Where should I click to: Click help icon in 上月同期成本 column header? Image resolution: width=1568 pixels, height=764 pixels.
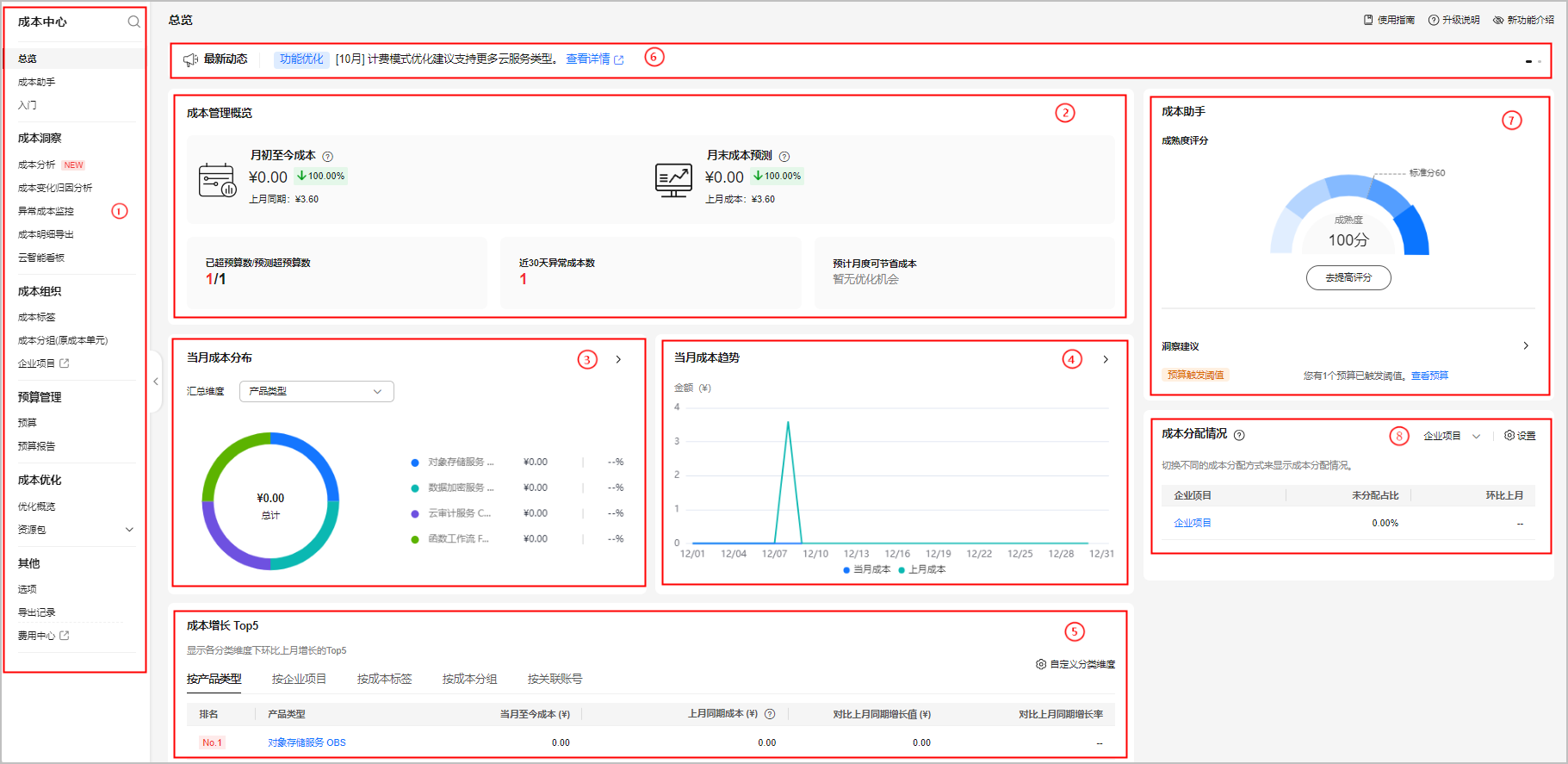(x=770, y=714)
